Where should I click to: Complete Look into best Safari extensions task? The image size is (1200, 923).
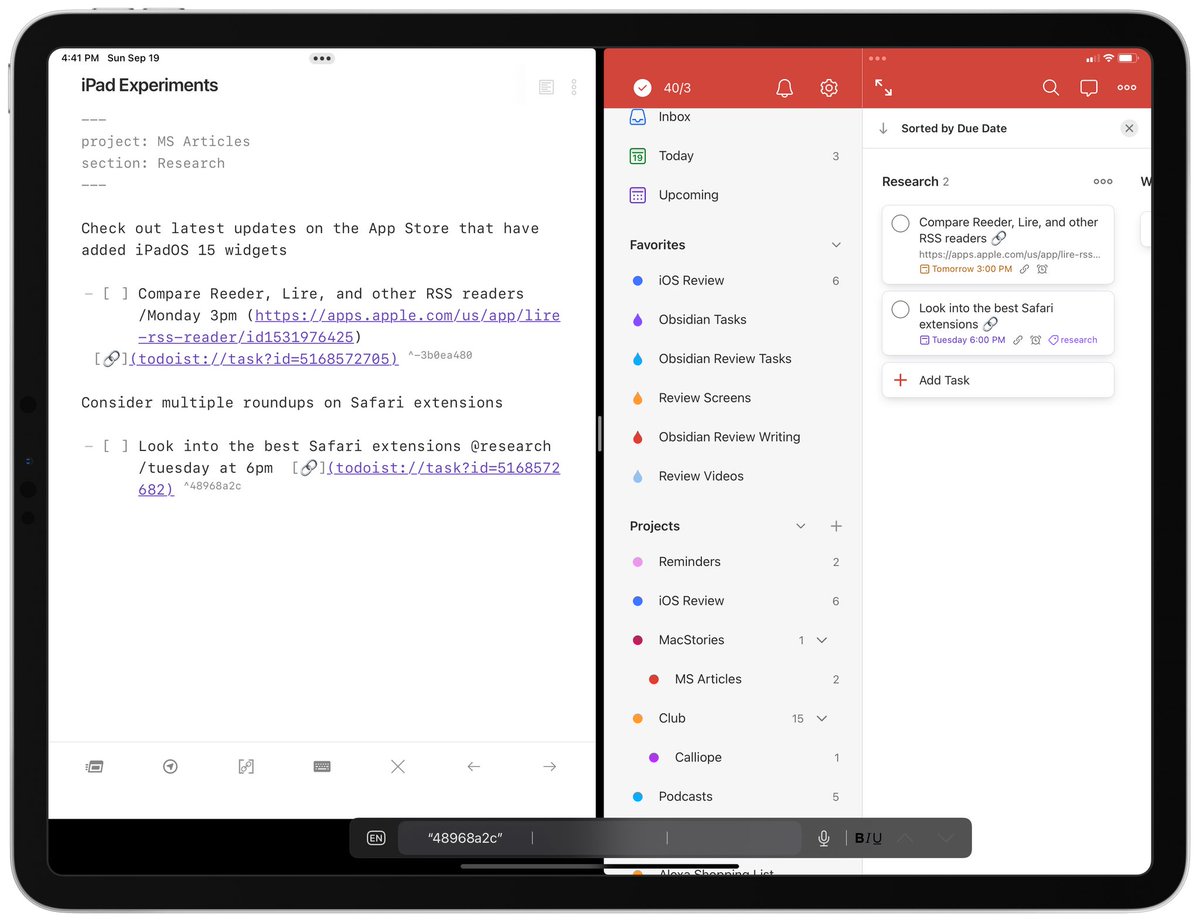tap(900, 309)
